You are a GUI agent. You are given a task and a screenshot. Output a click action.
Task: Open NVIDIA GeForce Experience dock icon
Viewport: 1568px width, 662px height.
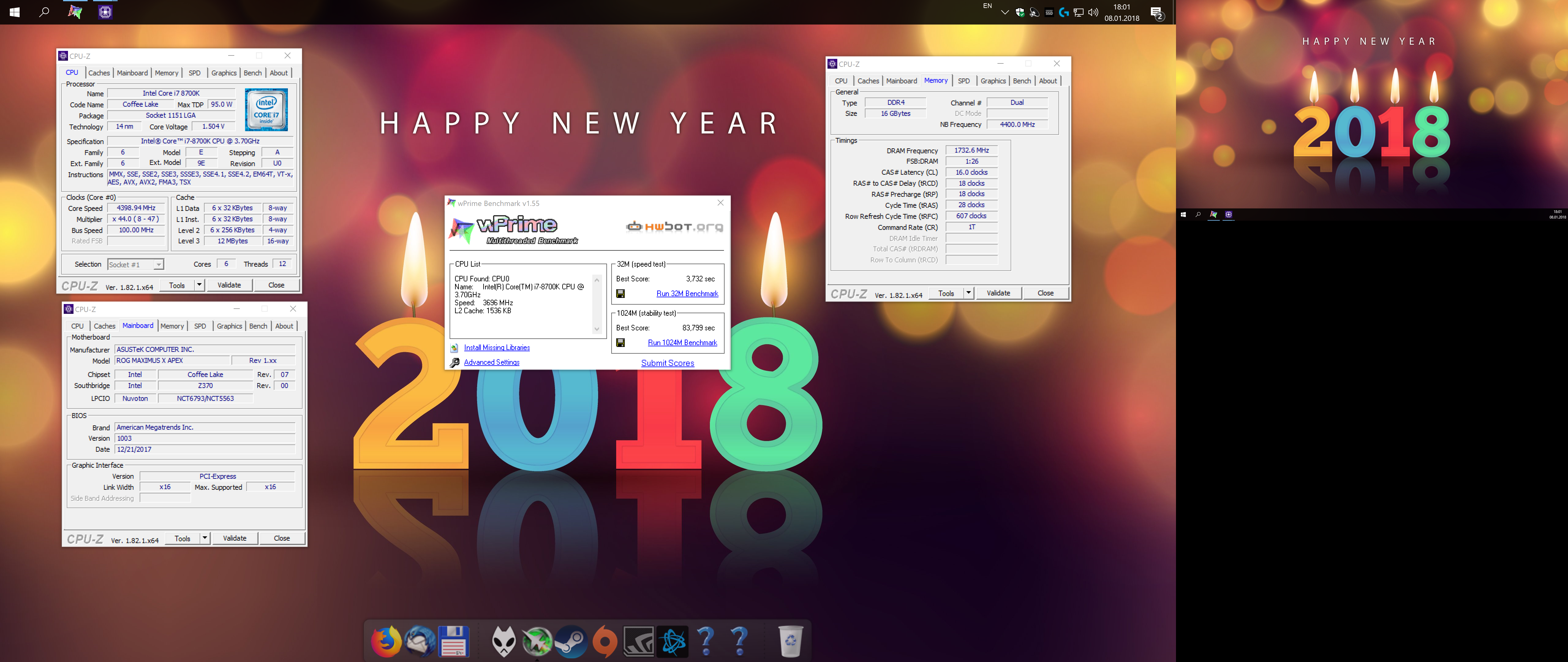click(639, 641)
